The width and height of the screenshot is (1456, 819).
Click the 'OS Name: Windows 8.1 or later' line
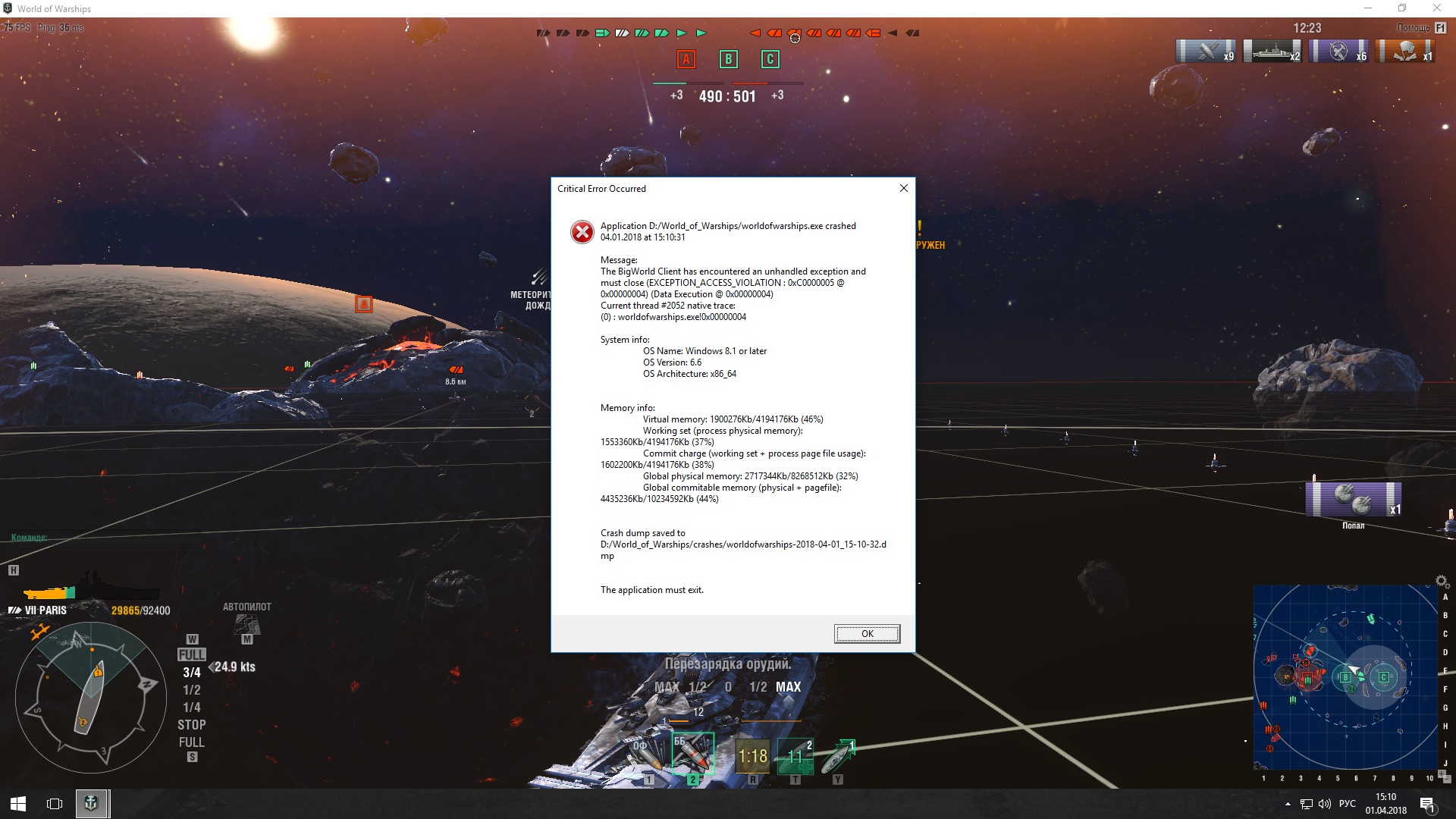(x=704, y=351)
